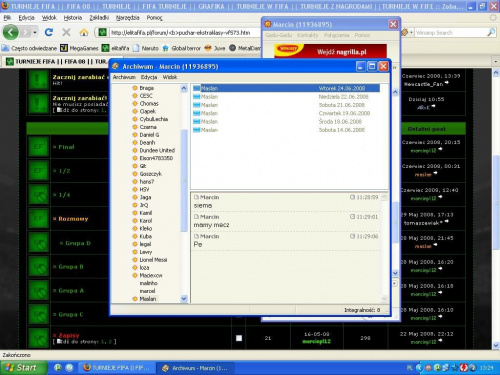Switch to Archiwum - Marcin taskbar button
500x375 pixels.
(195, 368)
